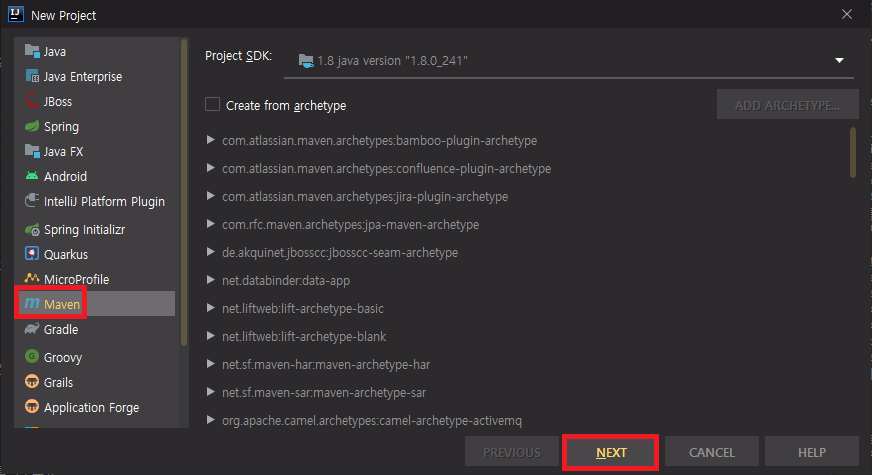
Task: Expand maven-archetype-har node
Action: 210,364
